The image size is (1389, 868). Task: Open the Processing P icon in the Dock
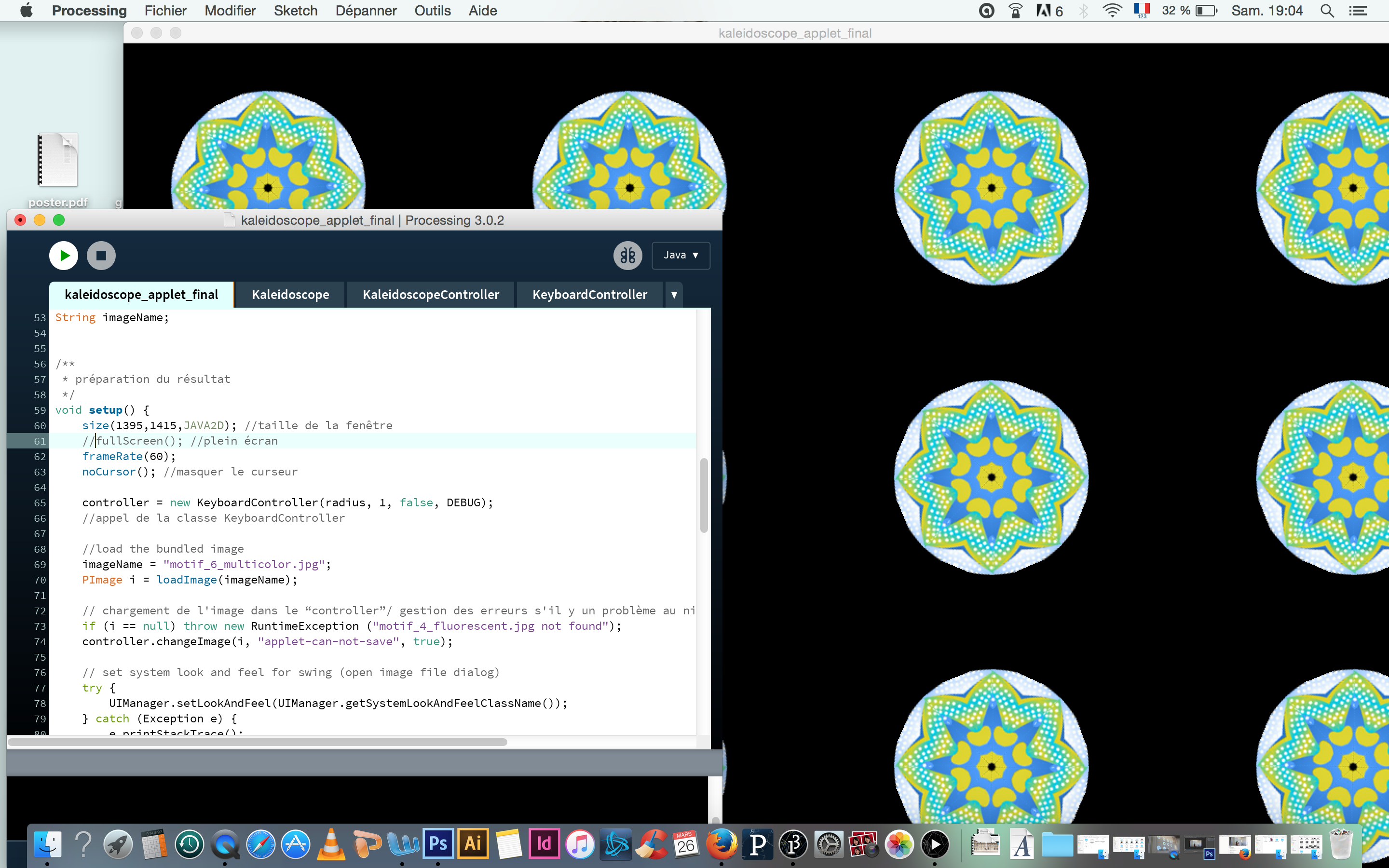pos(758,844)
